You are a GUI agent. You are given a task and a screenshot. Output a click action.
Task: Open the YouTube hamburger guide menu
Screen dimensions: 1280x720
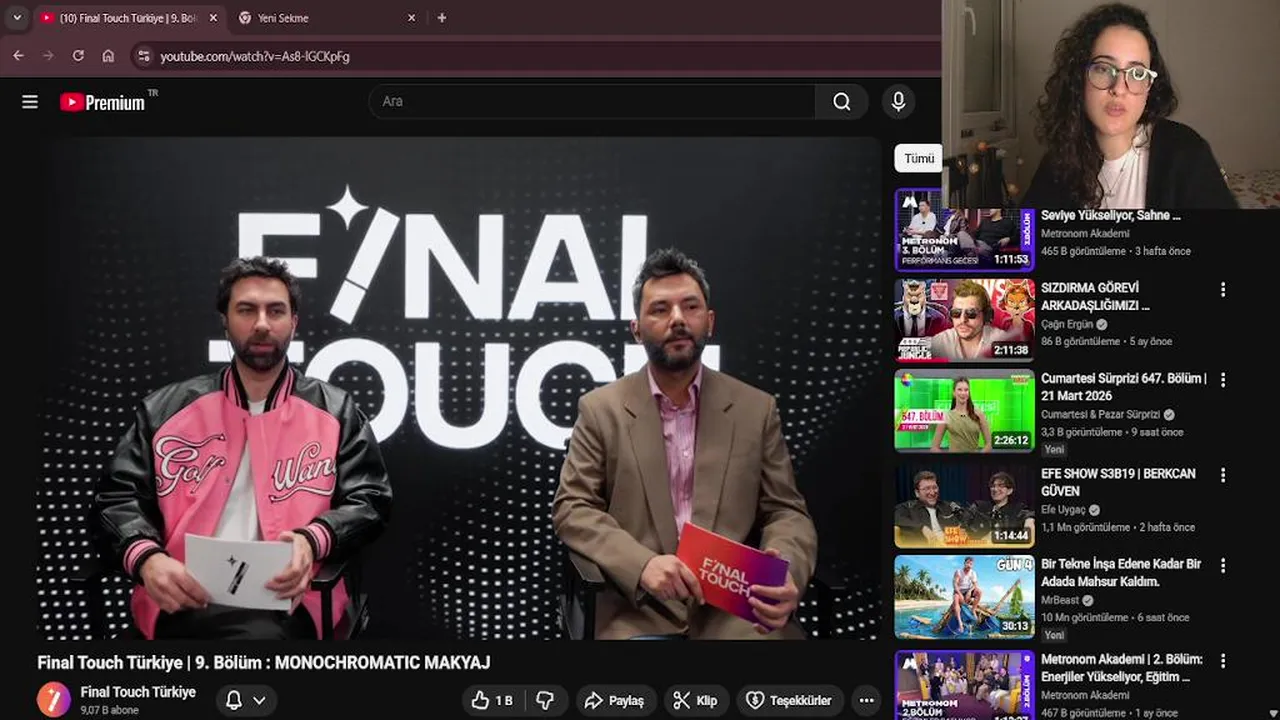30,102
